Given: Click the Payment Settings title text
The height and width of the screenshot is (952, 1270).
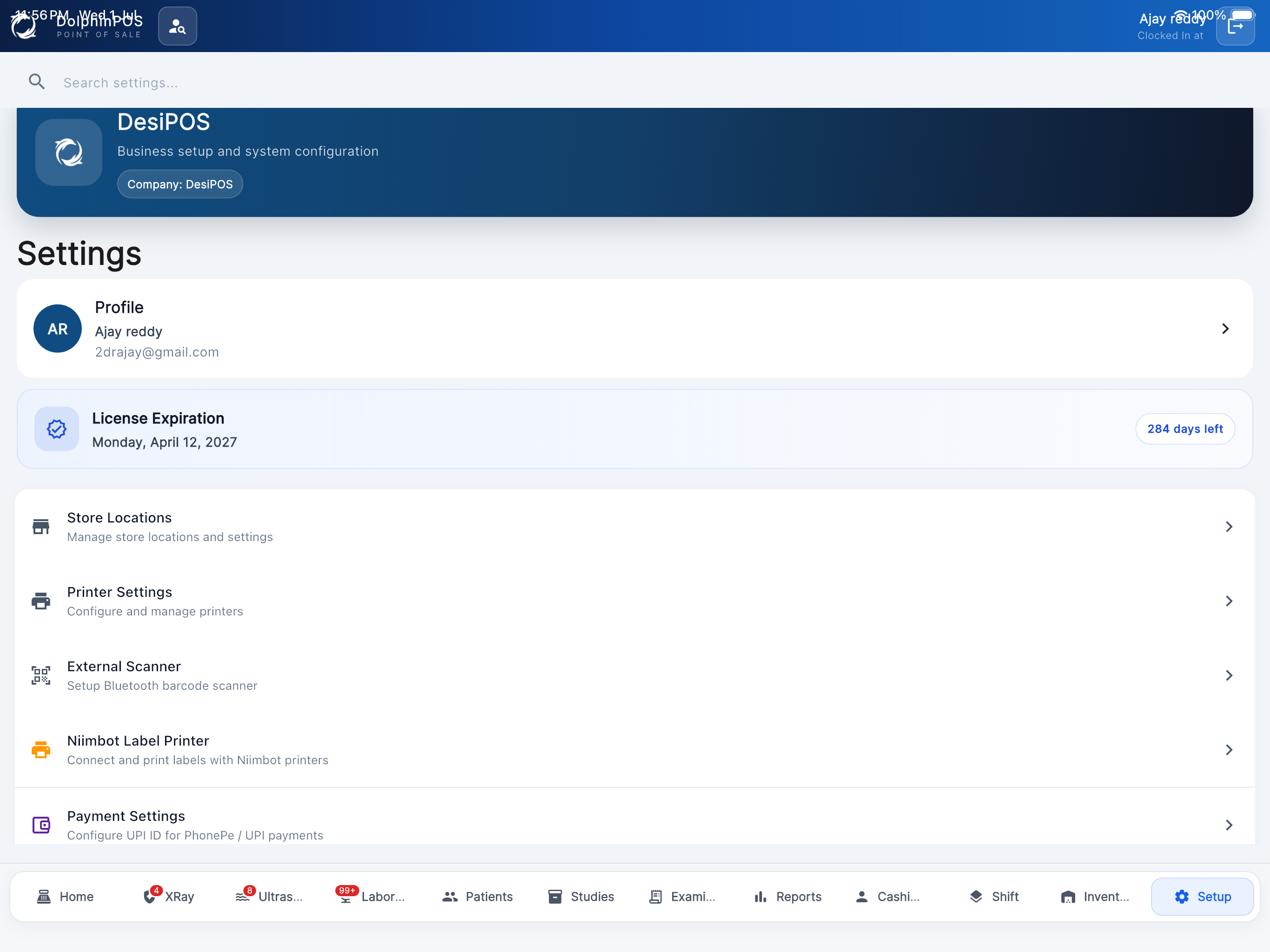Looking at the screenshot, I should 126,816.
